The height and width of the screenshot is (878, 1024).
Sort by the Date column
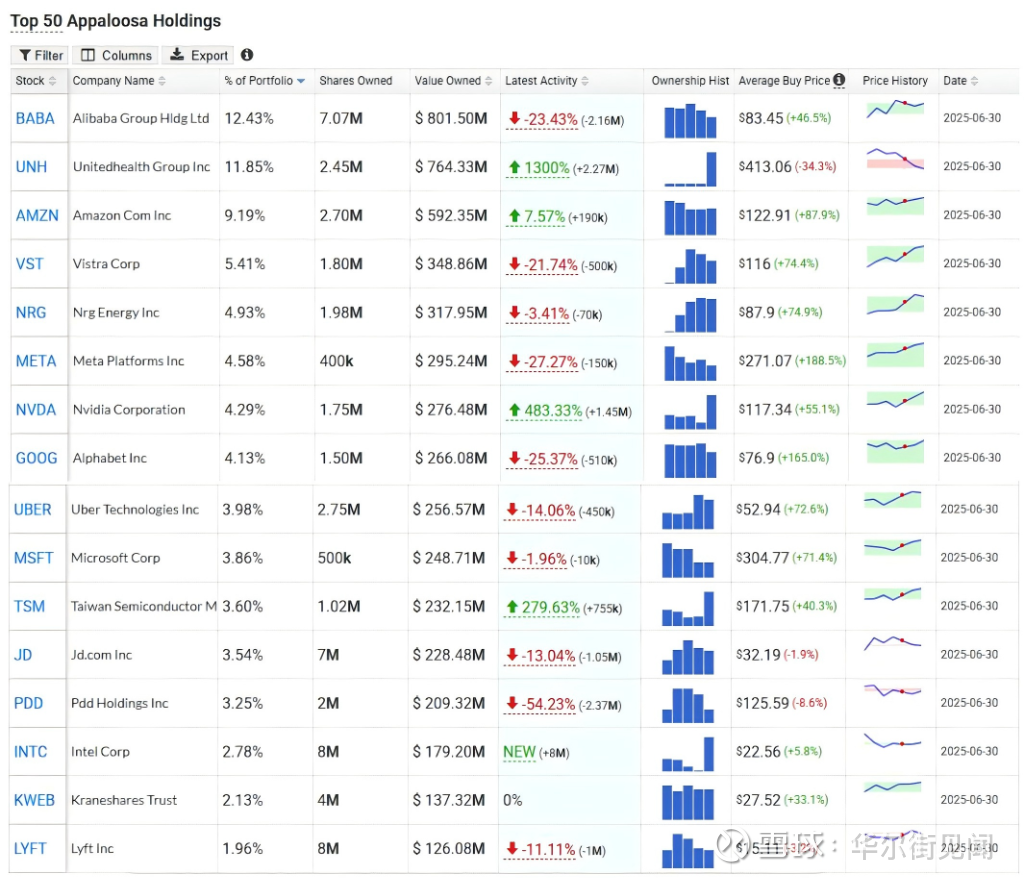coord(961,81)
